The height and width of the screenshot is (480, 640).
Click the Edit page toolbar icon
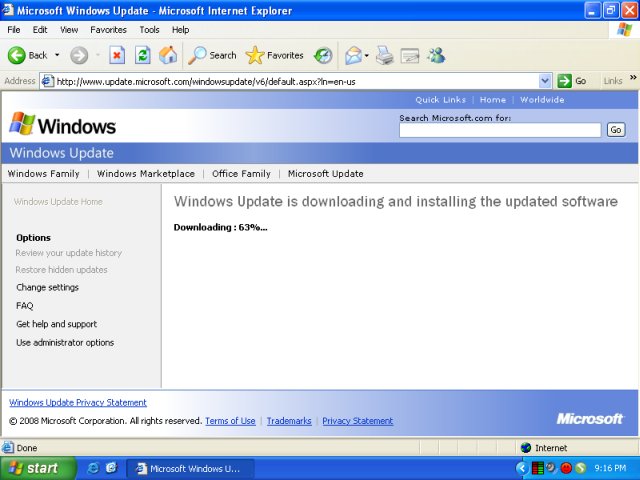(x=410, y=55)
